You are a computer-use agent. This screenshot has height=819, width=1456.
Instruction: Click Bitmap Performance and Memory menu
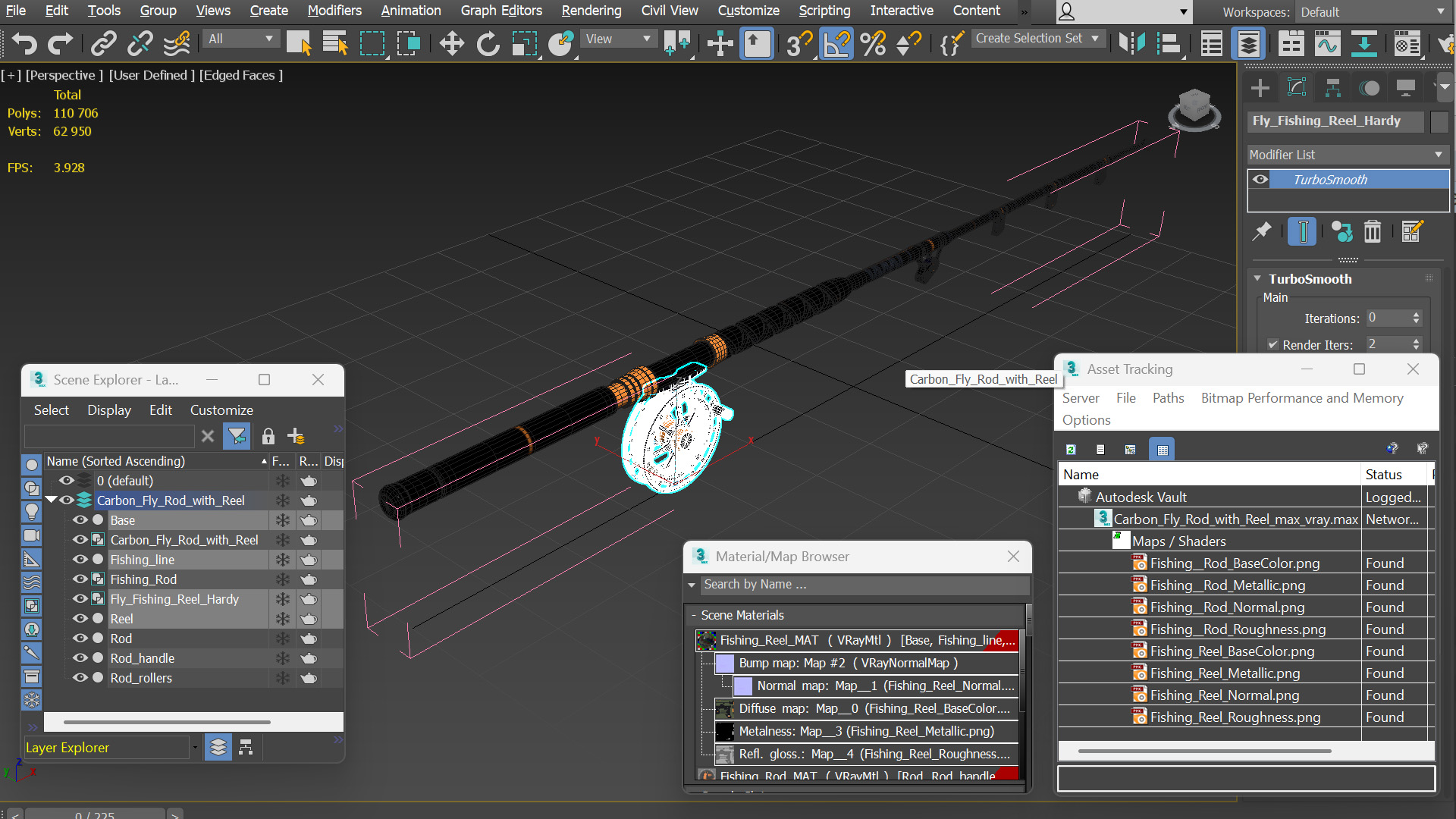1302,398
